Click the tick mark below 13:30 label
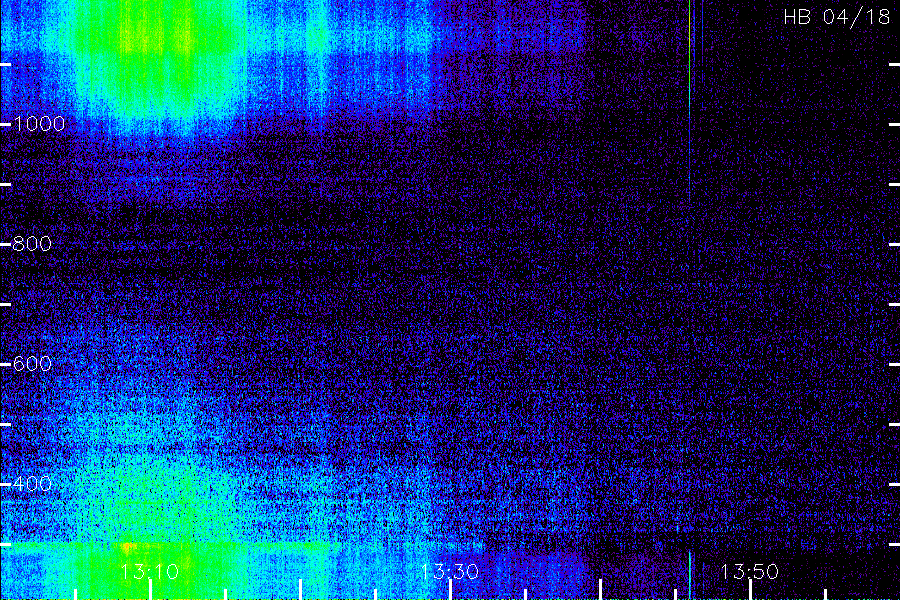 [x=450, y=590]
